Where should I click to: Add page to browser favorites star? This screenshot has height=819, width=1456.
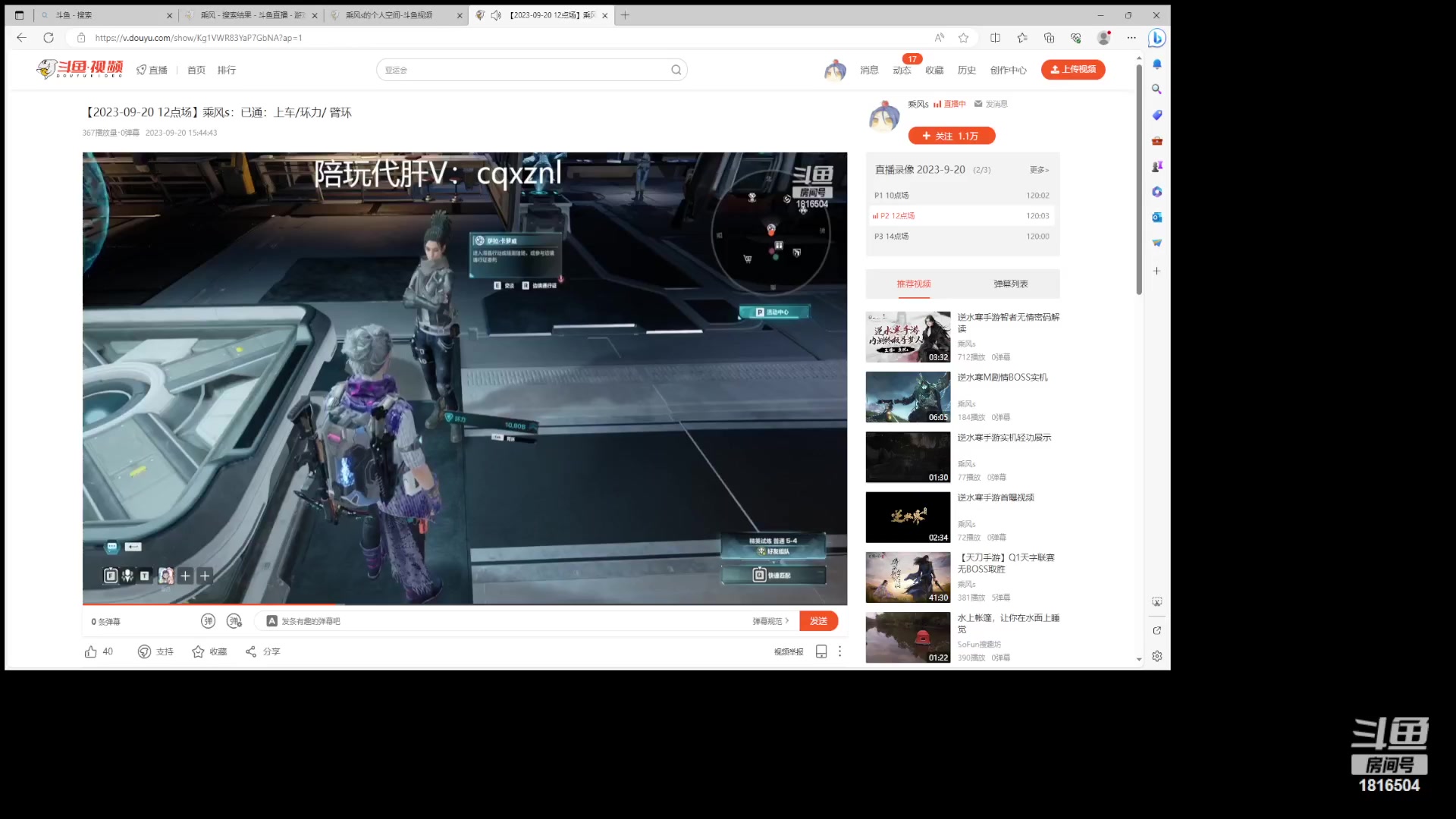point(963,37)
